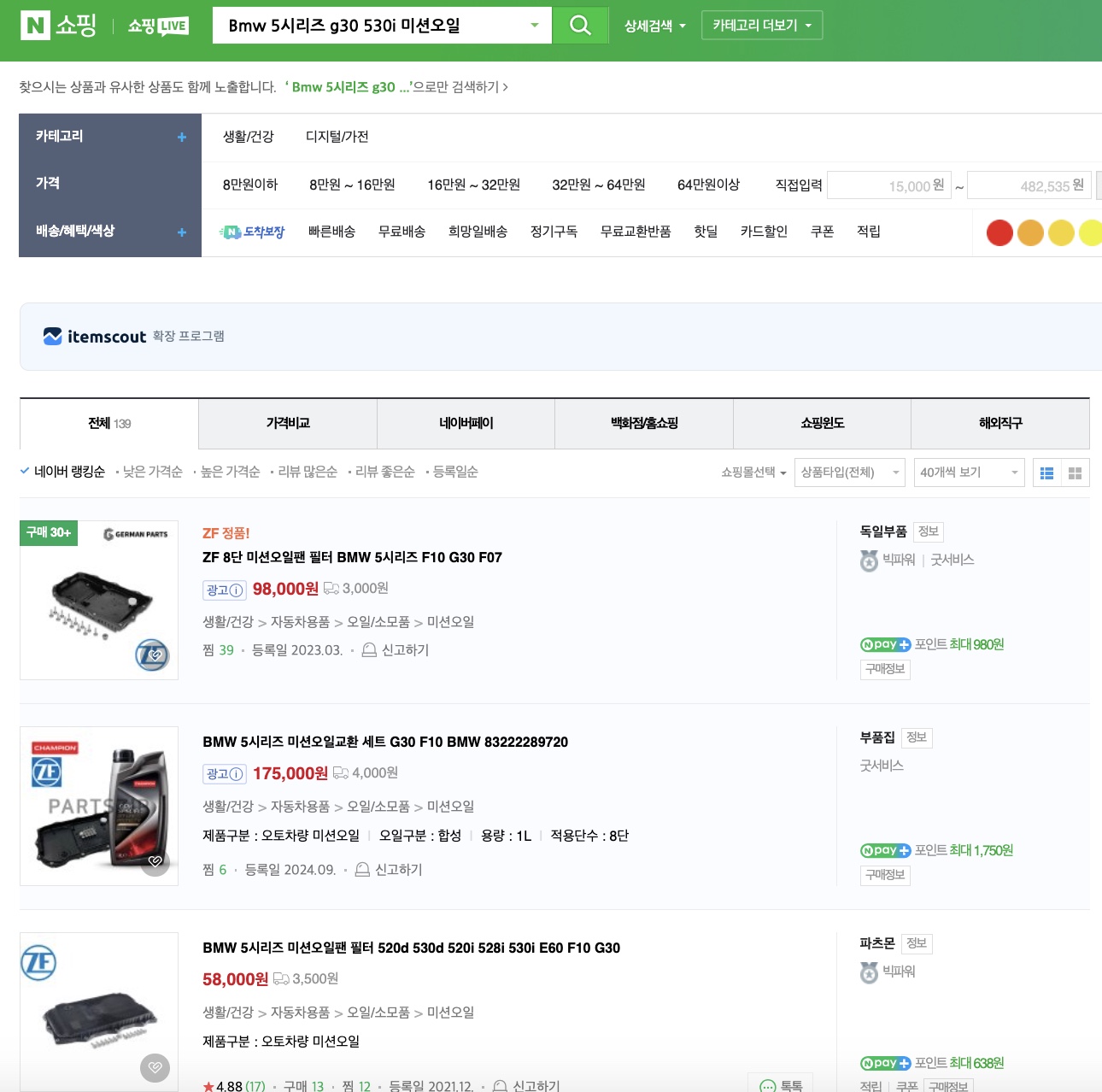Screen dimensions: 1102x1092
Task: Click the itemscout logo icon
Action: [52, 337]
